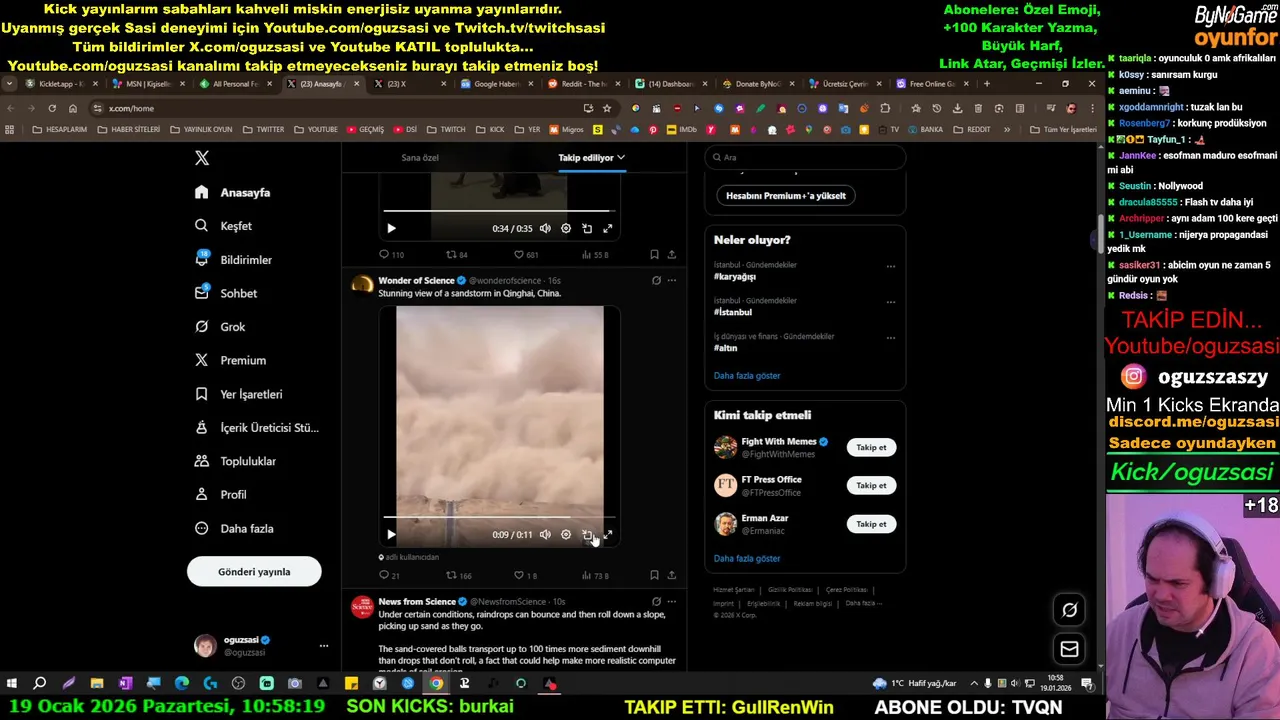The image size is (1280, 720).
Task: Open Grok from the sidebar
Action: tap(220, 327)
